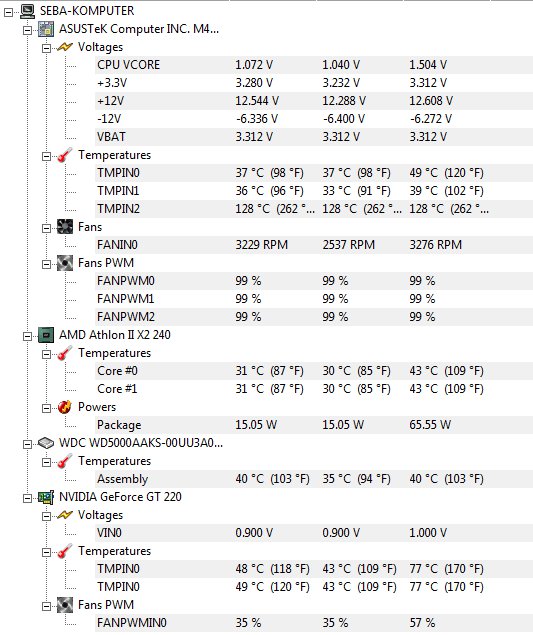The width and height of the screenshot is (533, 635).
Task: Click the ASUSTeK motherboard icon
Action: pos(46,29)
